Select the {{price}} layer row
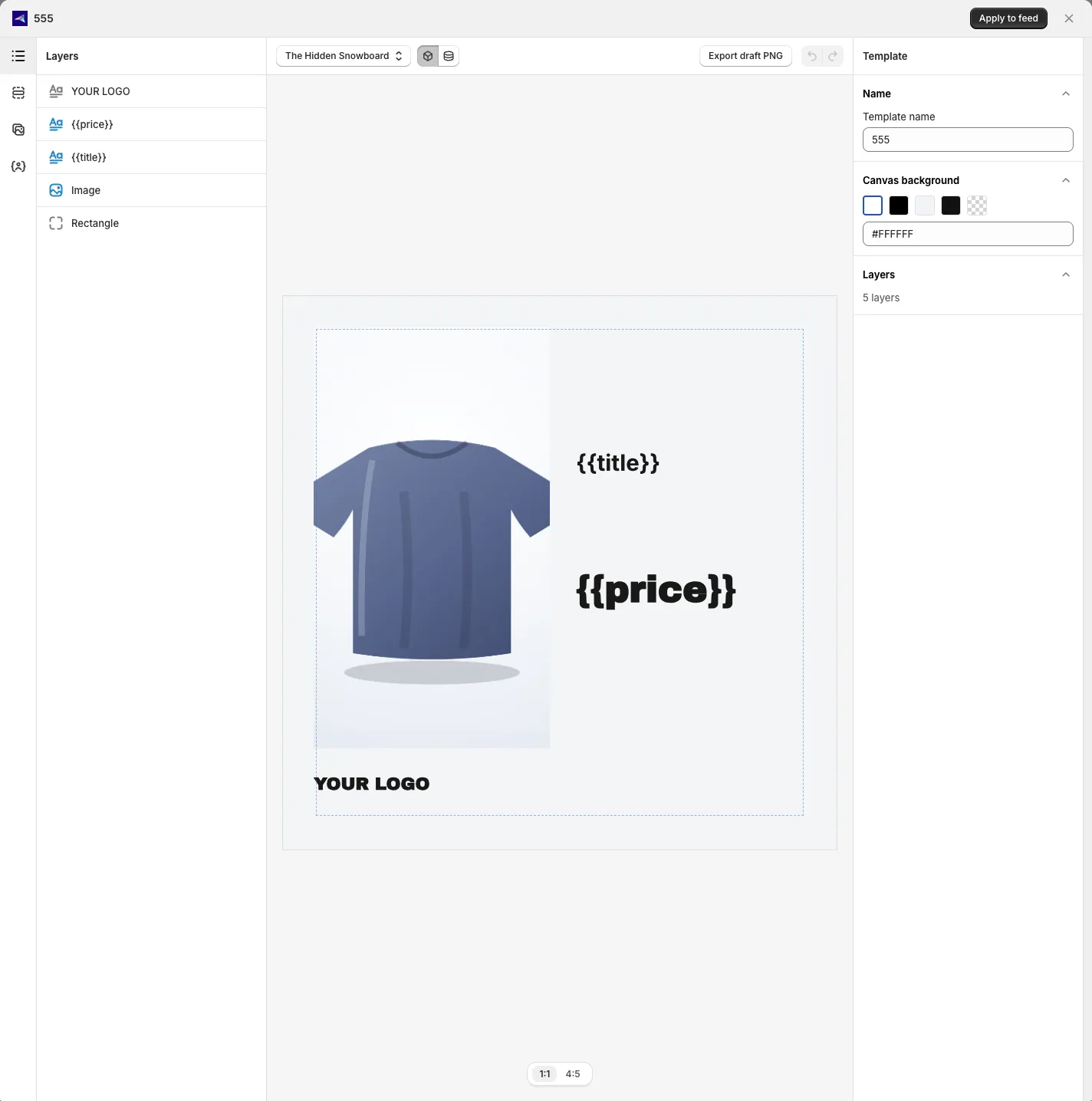This screenshot has height=1101, width=1092. (152, 124)
